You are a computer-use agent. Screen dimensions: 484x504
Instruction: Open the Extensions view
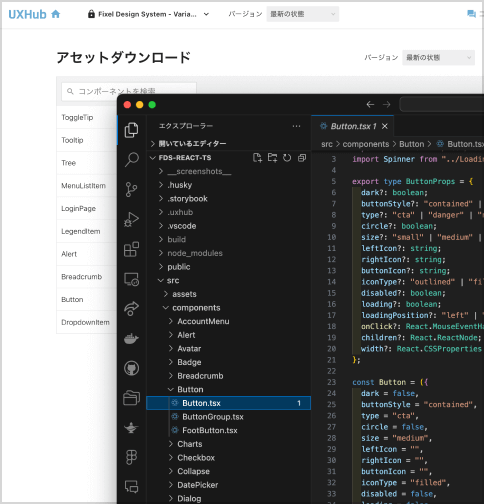click(x=131, y=249)
